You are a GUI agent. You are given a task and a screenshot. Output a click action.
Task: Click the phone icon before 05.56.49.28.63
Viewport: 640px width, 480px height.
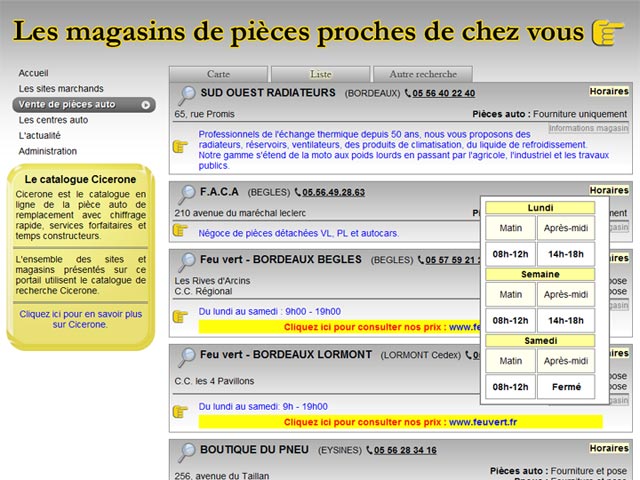pos(298,192)
